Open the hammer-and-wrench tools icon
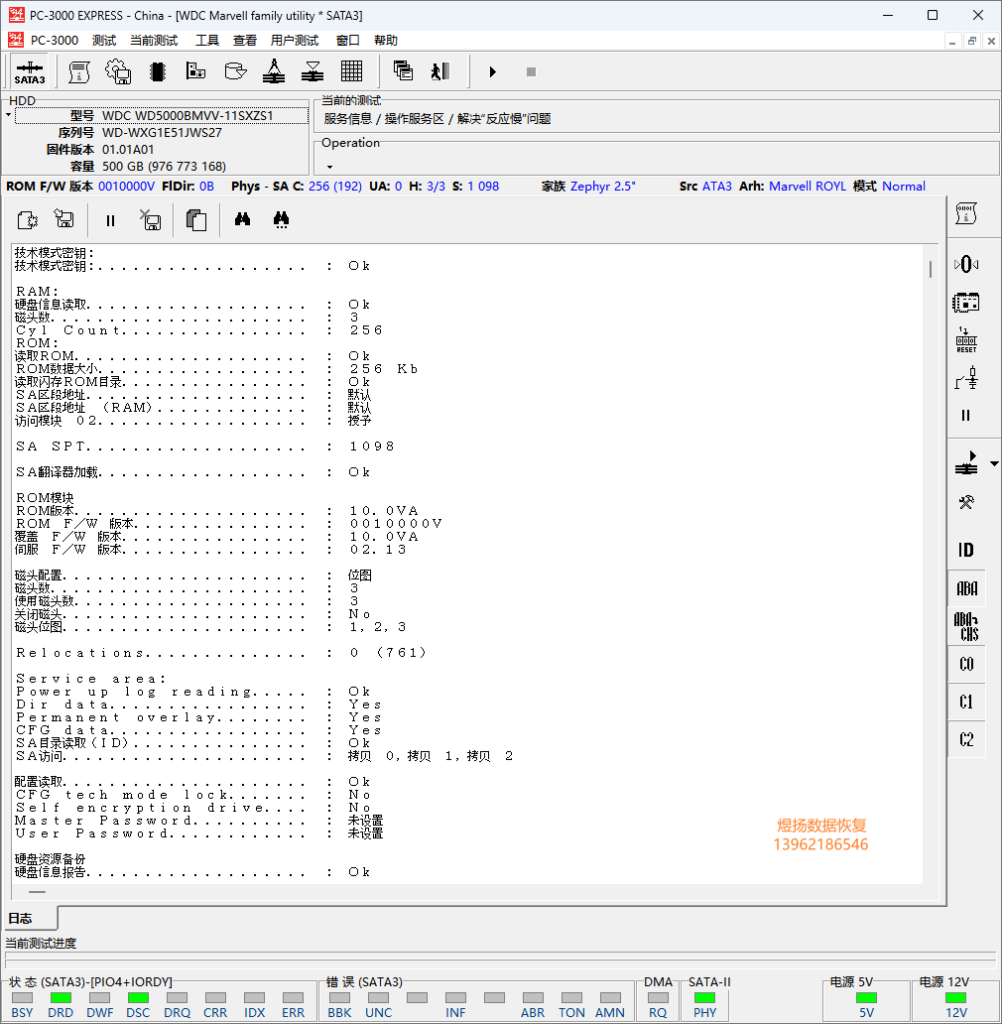1002x1024 pixels. click(x=966, y=502)
